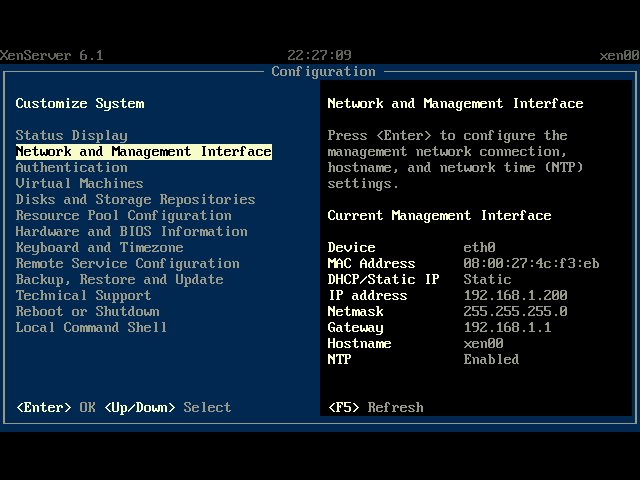Click the DHCP/Static IP field label
This screenshot has width=640, height=480.
pyautogui.click(x=384, y=279)
